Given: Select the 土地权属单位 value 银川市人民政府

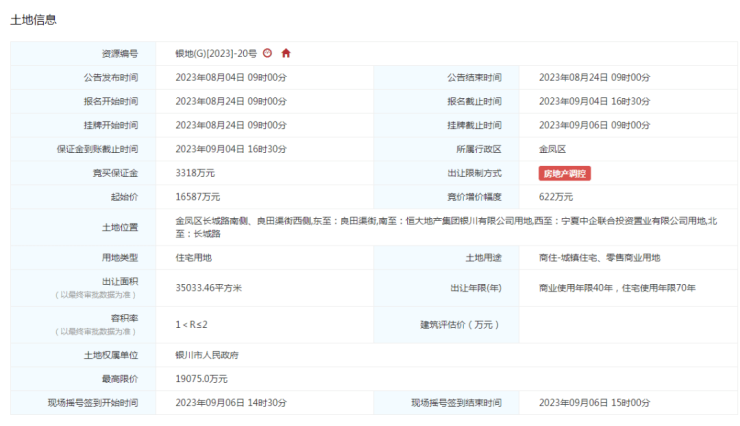Looking at the screenshot, I should pos(207,354).
